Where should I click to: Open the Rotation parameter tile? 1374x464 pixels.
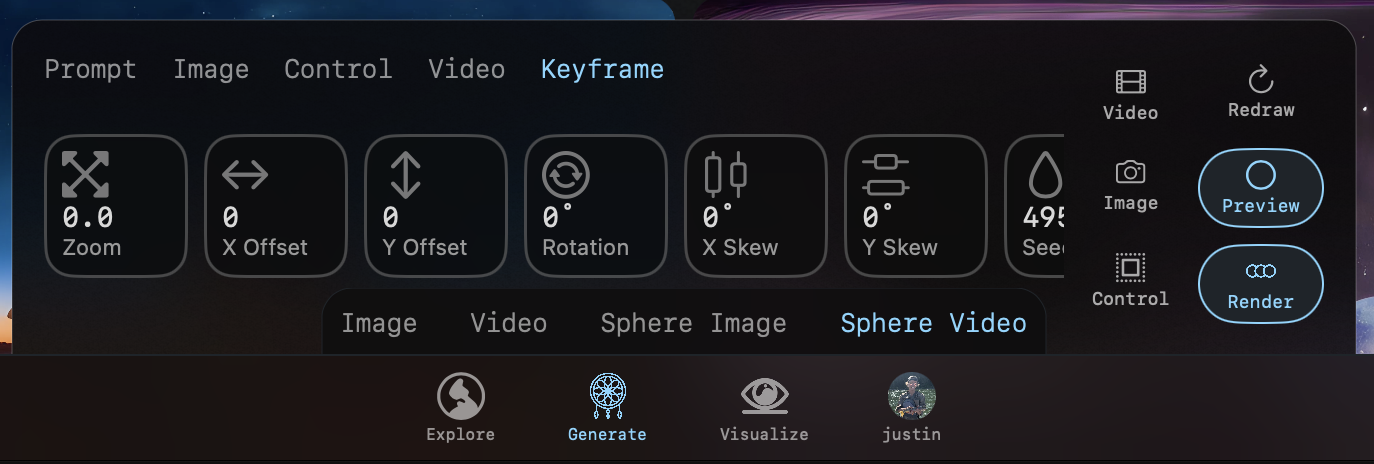pos(596,206)
